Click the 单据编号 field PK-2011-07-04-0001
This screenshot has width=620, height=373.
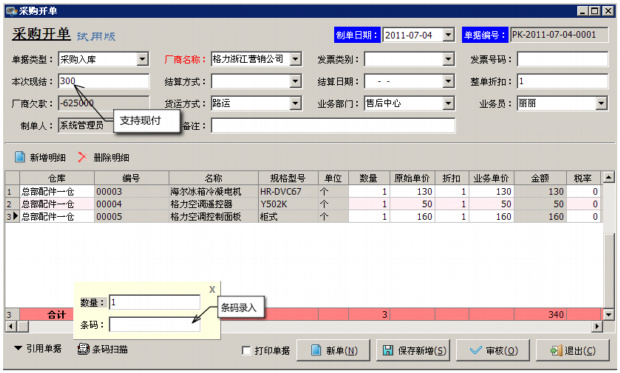click(559, 35)
